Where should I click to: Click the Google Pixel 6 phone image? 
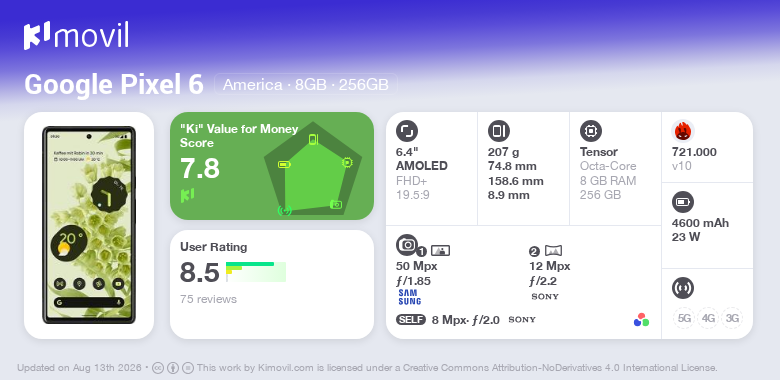89,225
